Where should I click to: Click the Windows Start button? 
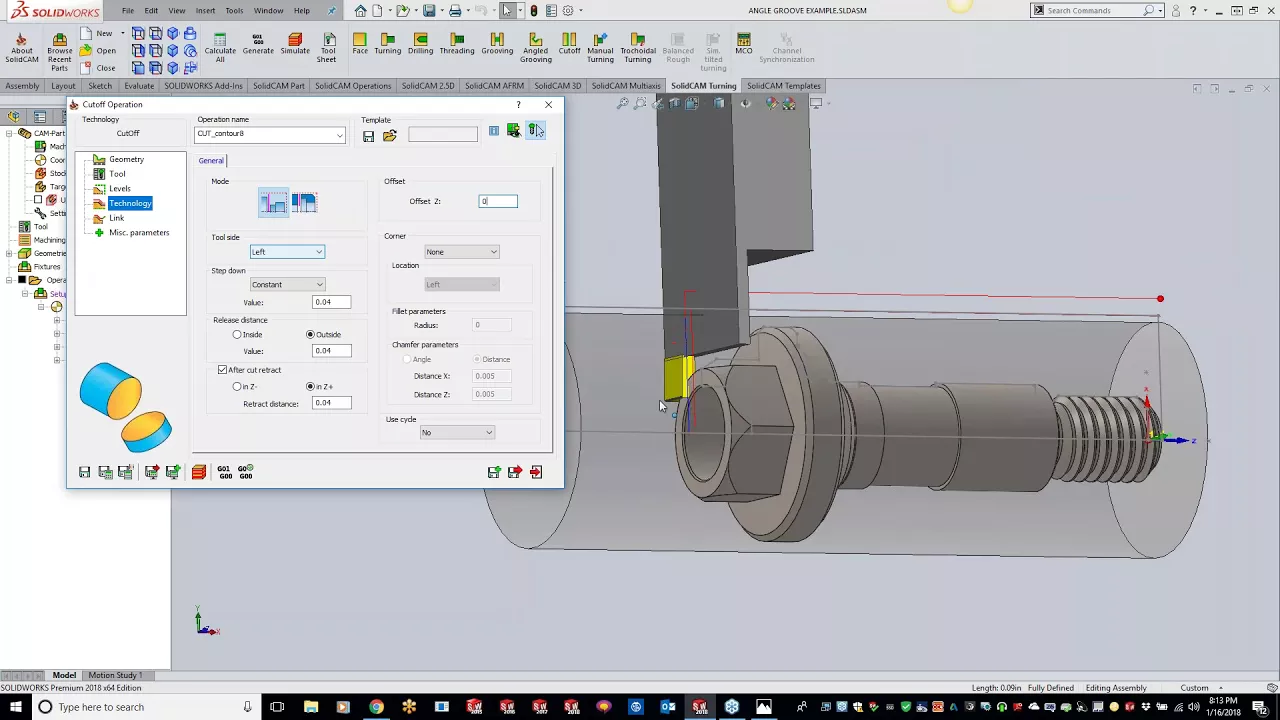click(15, 707)
